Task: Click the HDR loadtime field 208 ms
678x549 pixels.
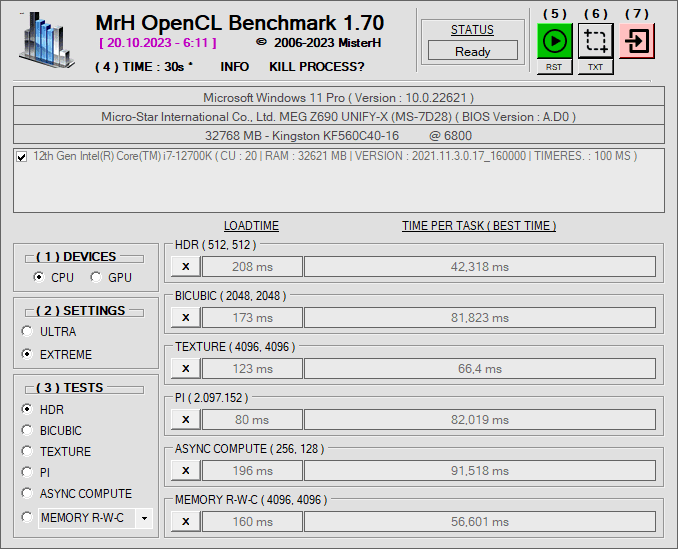Action: (253, 267)
